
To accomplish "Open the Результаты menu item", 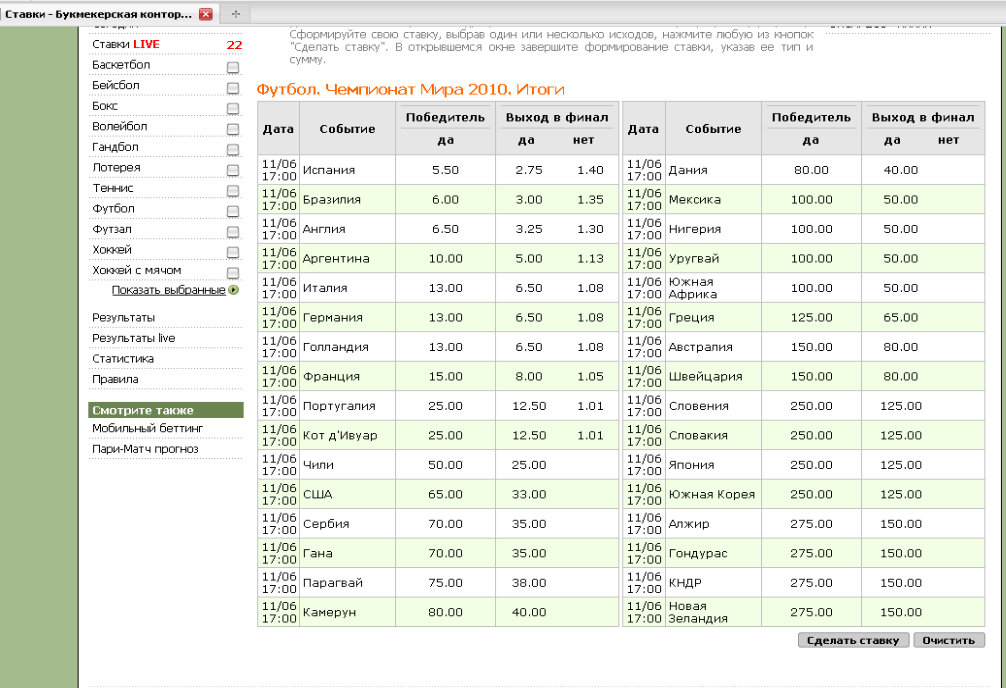I will [123, 317].
